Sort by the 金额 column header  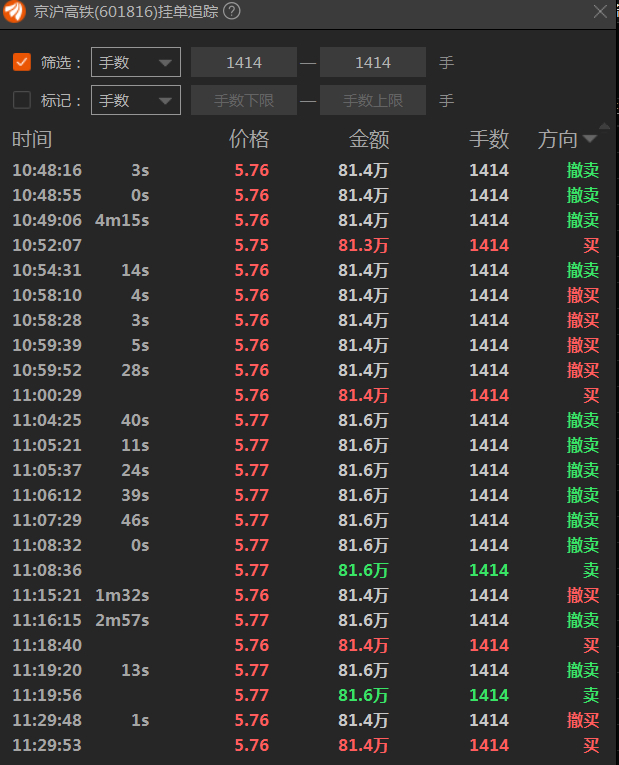click(369, 140)
